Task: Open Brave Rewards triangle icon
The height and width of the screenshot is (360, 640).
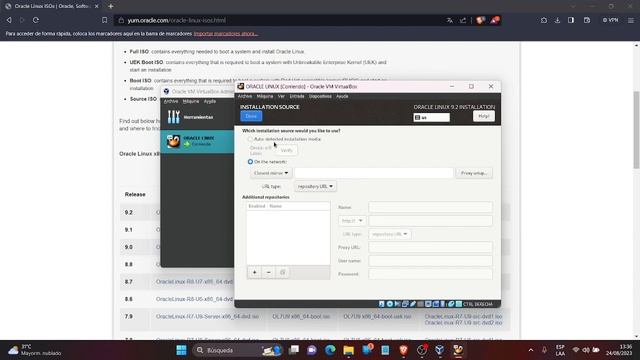Action: click(494, 20)
